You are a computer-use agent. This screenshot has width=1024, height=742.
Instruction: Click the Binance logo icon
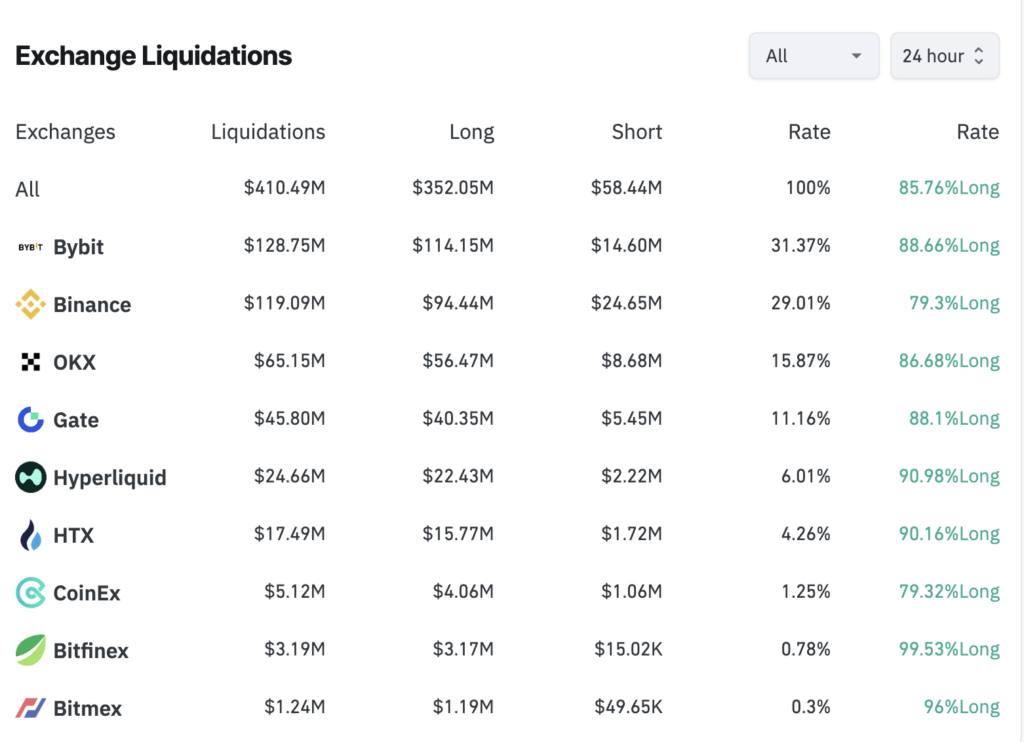[x=31, y=305]
